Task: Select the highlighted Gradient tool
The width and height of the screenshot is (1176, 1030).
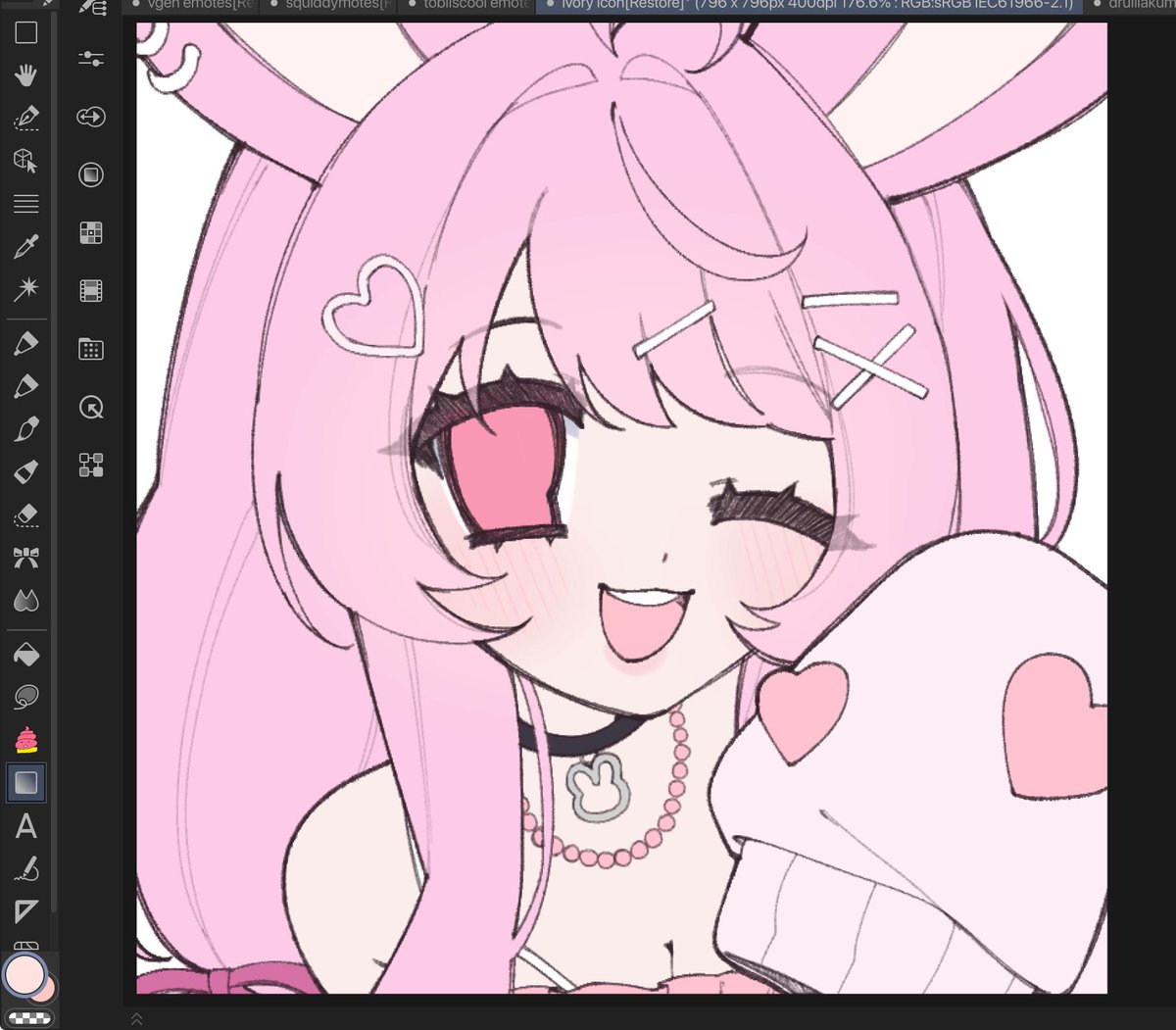Action: click(26, 783)
